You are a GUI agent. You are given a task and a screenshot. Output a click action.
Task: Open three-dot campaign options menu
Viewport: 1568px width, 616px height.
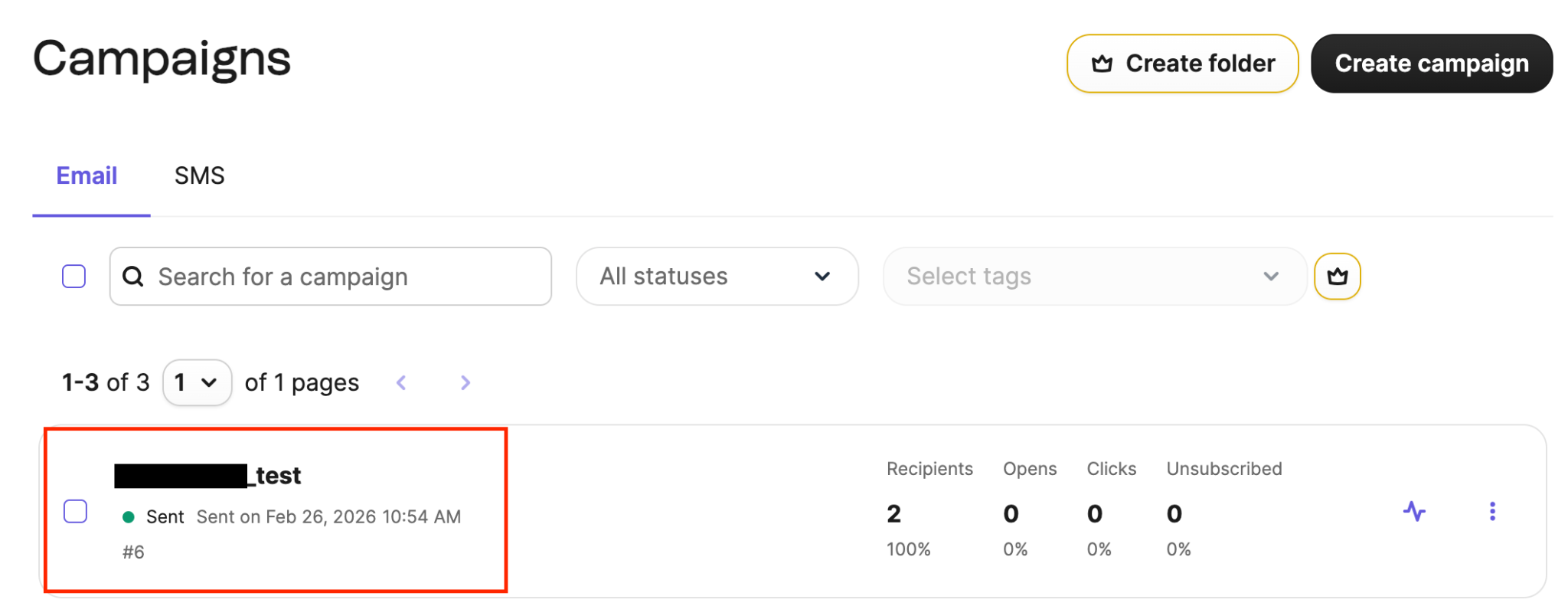click(1492, 511)
